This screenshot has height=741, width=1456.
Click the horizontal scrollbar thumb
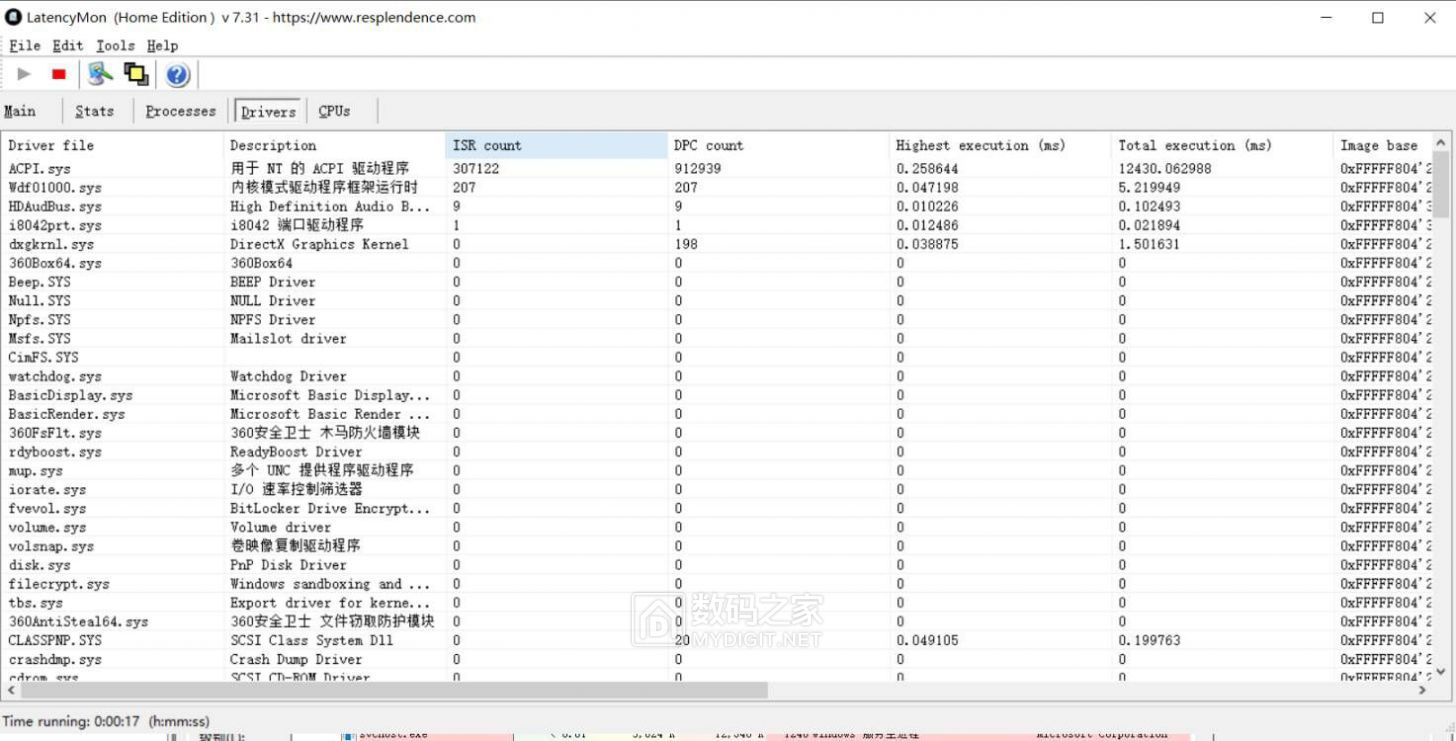pos(394,690)
